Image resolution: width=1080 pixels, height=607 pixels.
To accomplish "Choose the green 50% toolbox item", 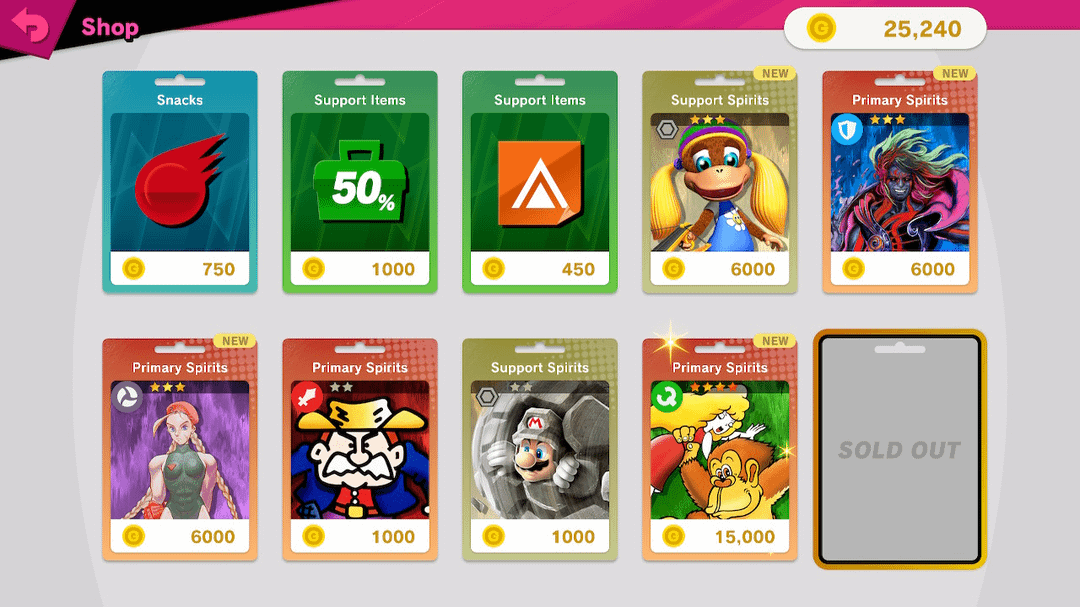I will 360,181.
